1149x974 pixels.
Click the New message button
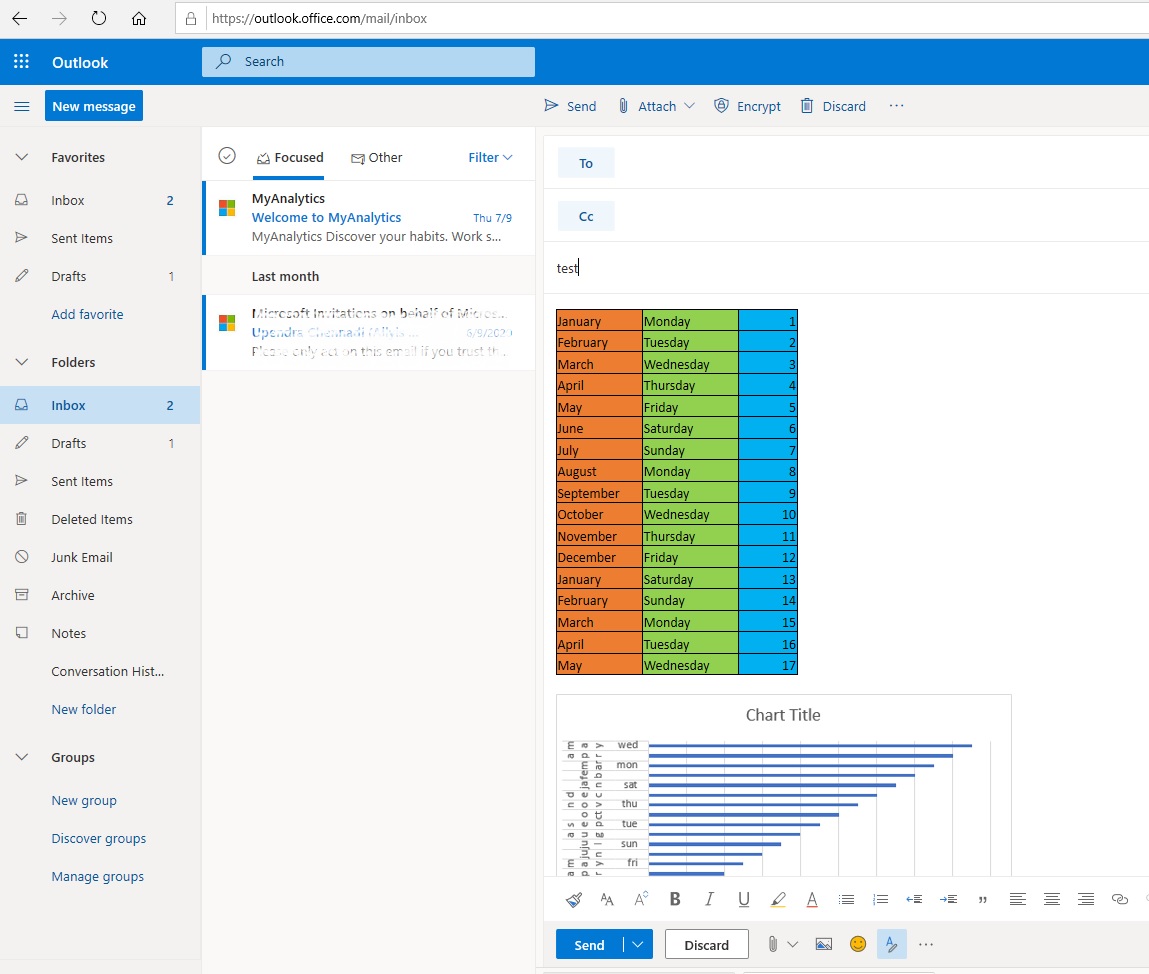94,106
